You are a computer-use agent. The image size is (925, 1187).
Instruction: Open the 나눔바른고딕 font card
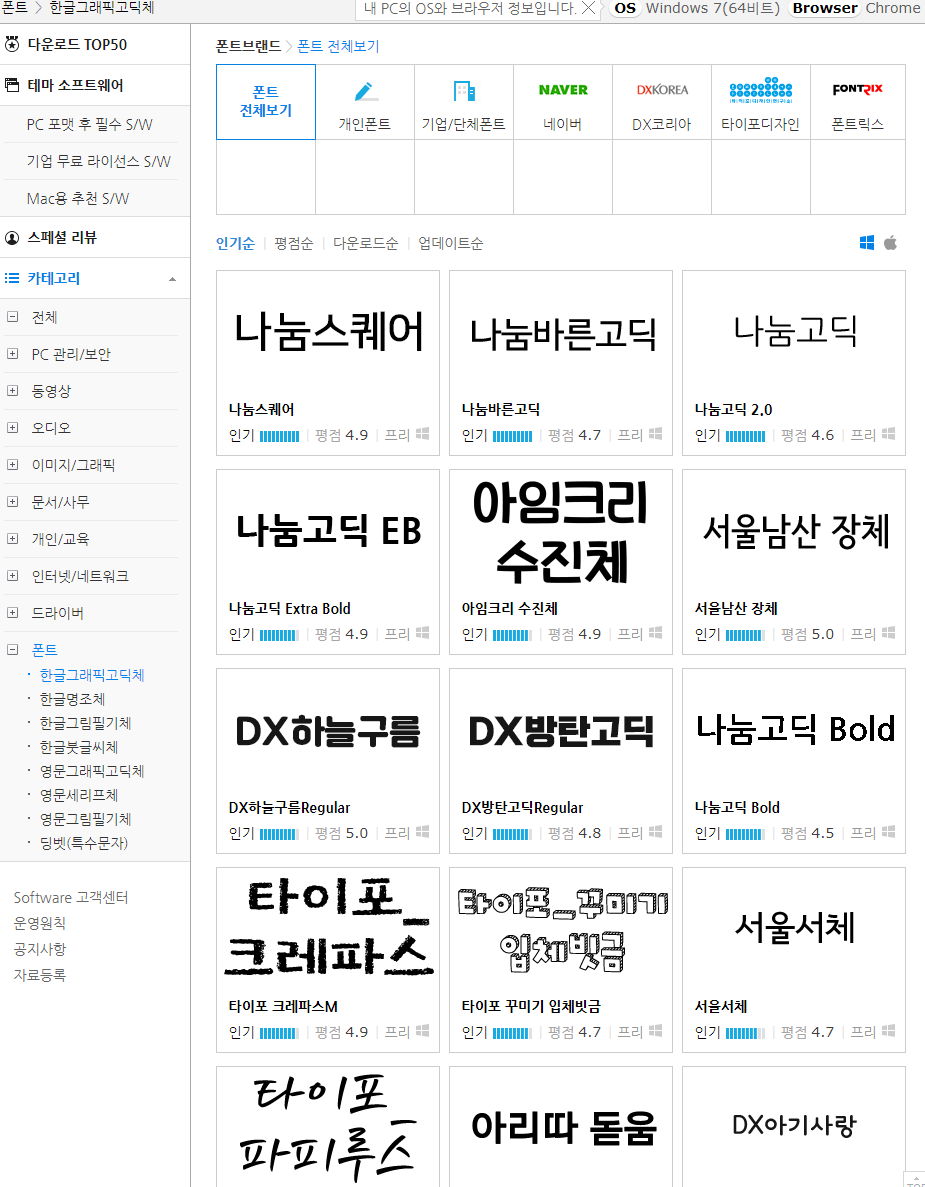coord(561,363)
